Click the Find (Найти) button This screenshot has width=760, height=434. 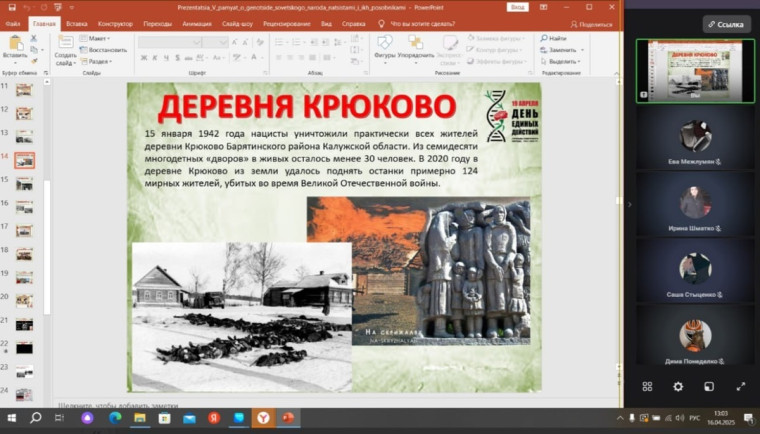click(x=553, y=38)
